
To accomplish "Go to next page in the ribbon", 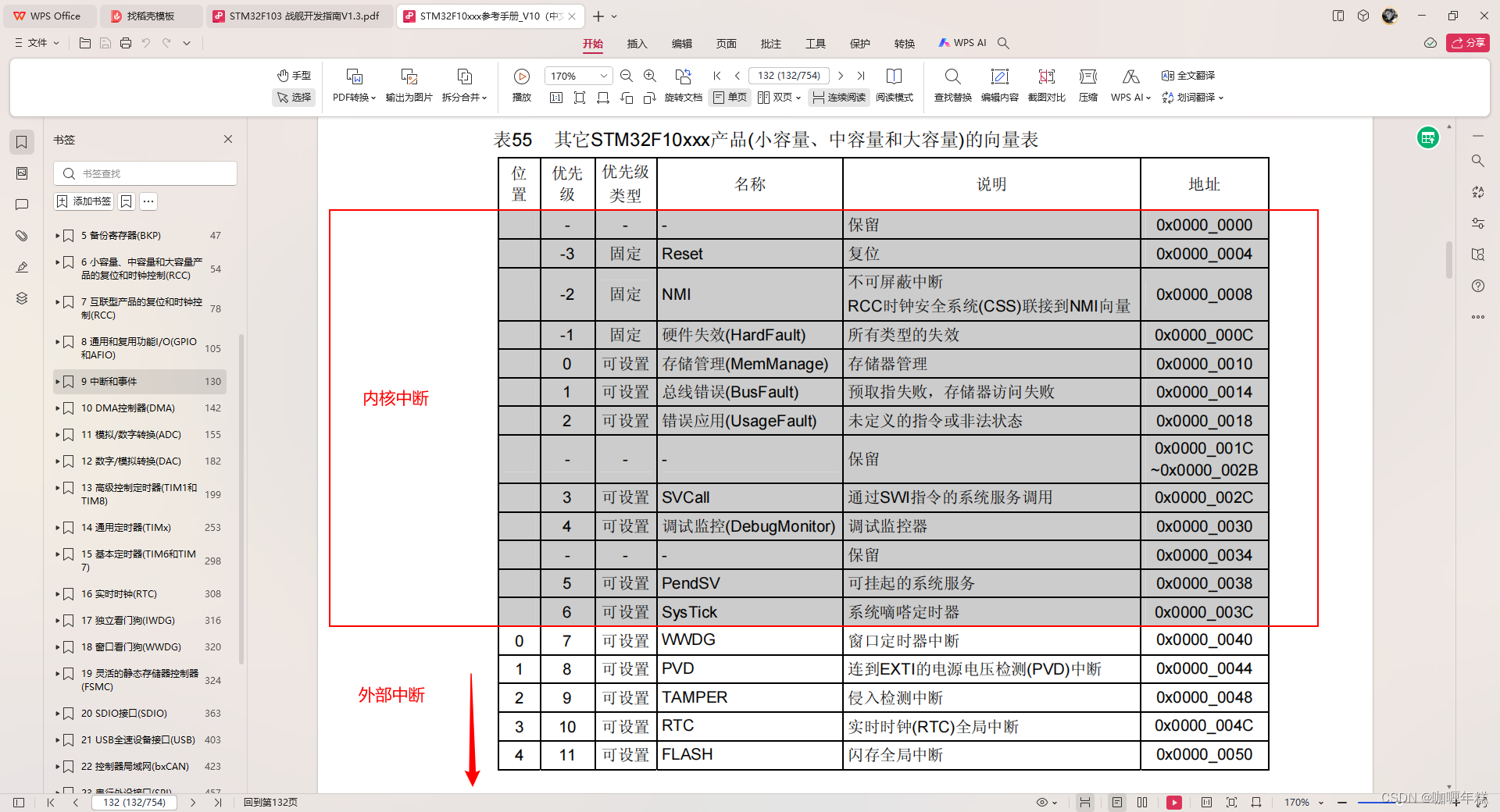I will click(841, 76).
